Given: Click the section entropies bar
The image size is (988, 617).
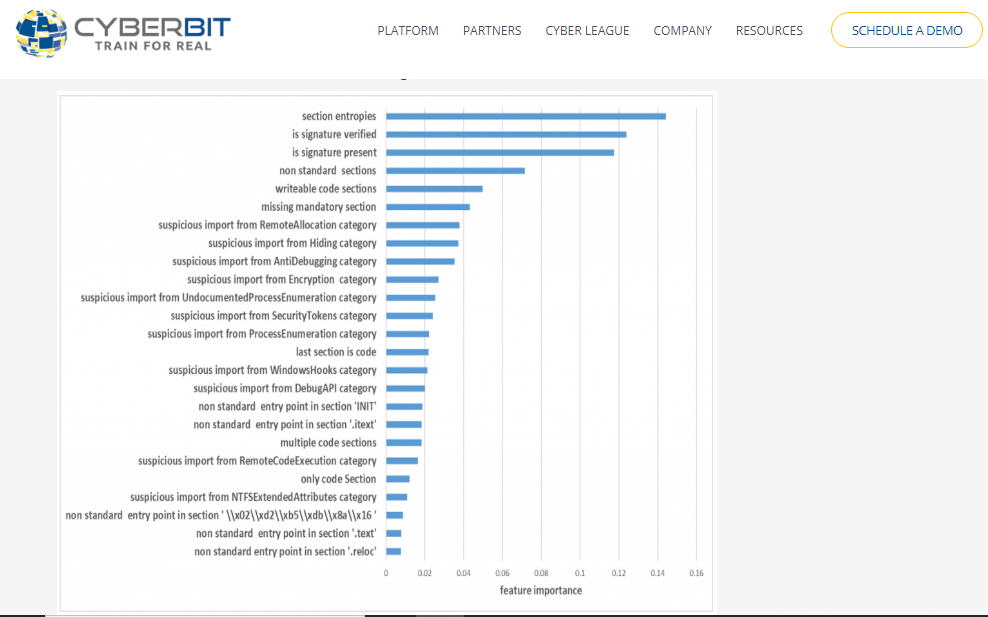Looking at the screenshot, I should pos(526,116).
